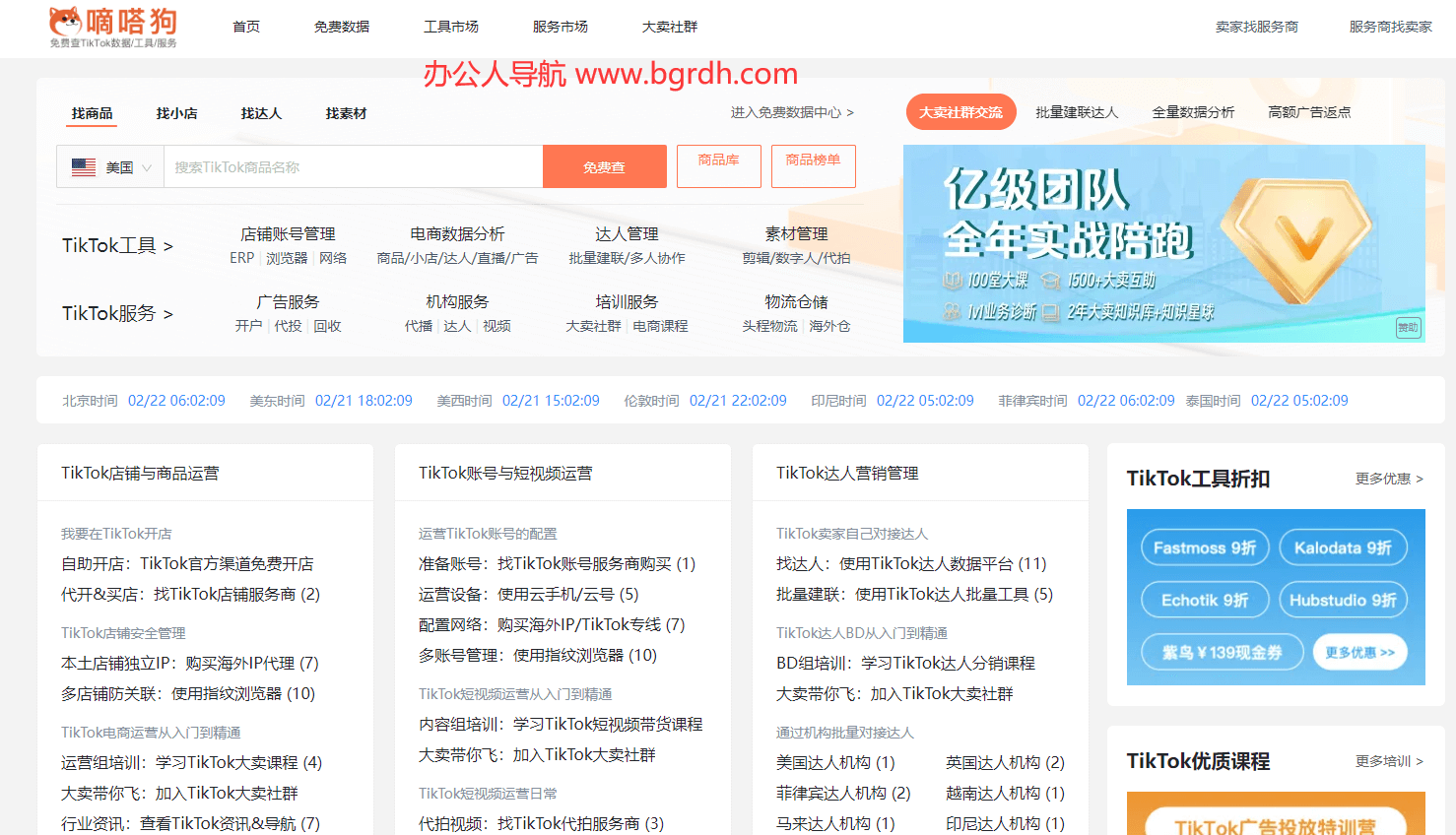
Task: Click the 赞助 tag on banner corner
Action: click(x=1408, y=328)
